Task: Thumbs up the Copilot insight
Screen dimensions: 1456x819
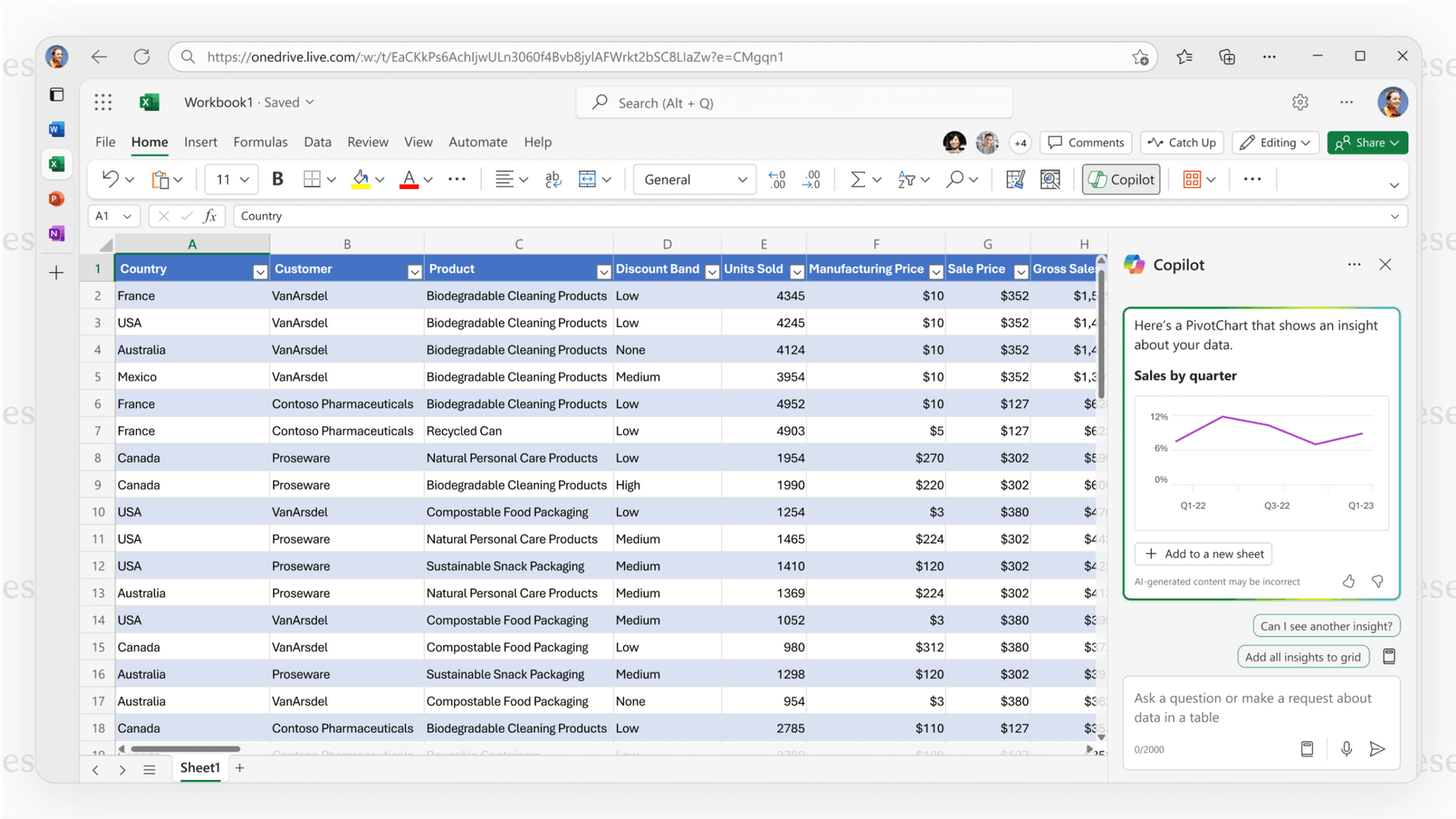Action: pos(1349,582)
